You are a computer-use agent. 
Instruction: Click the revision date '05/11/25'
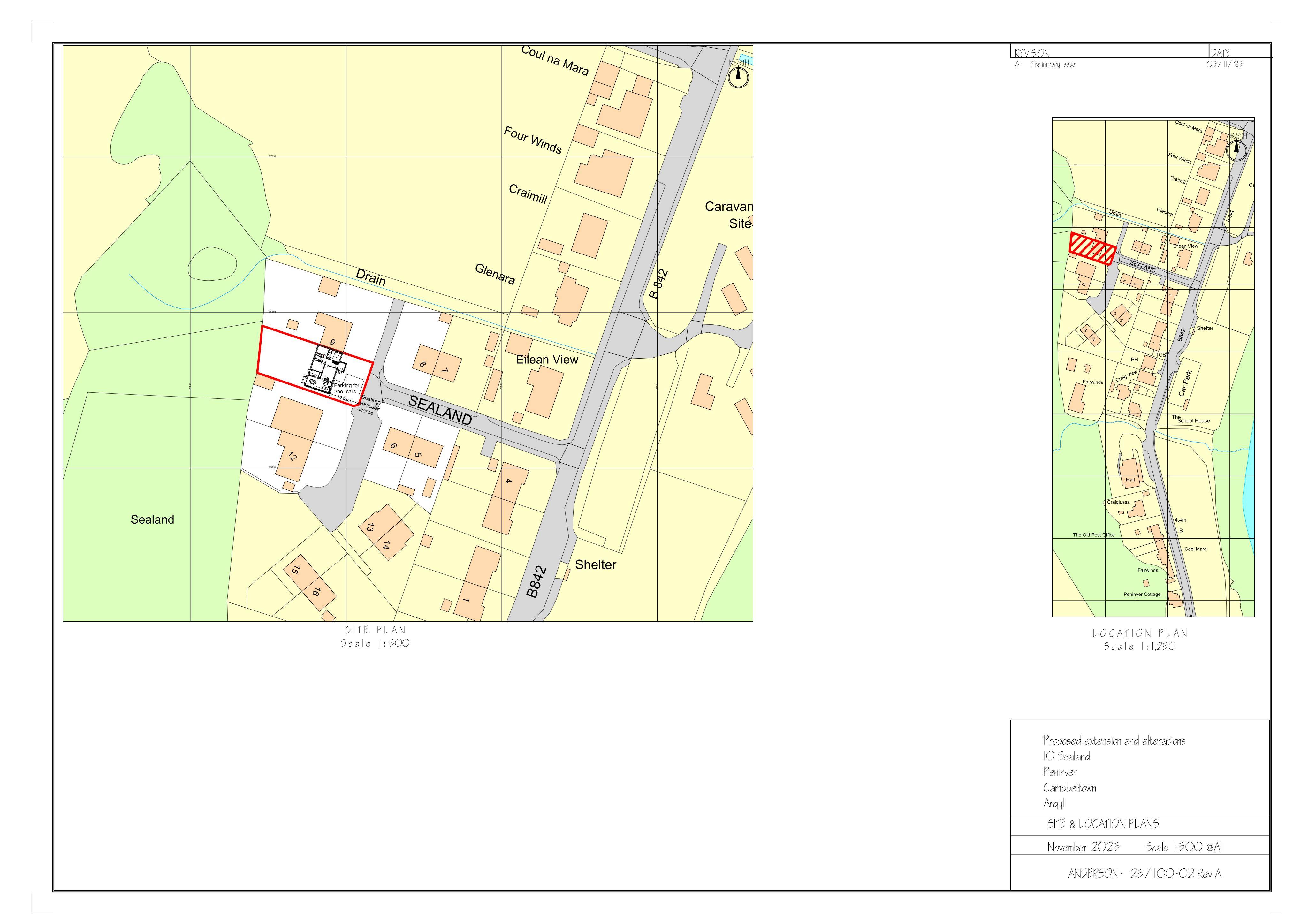tap(1224, 64)
